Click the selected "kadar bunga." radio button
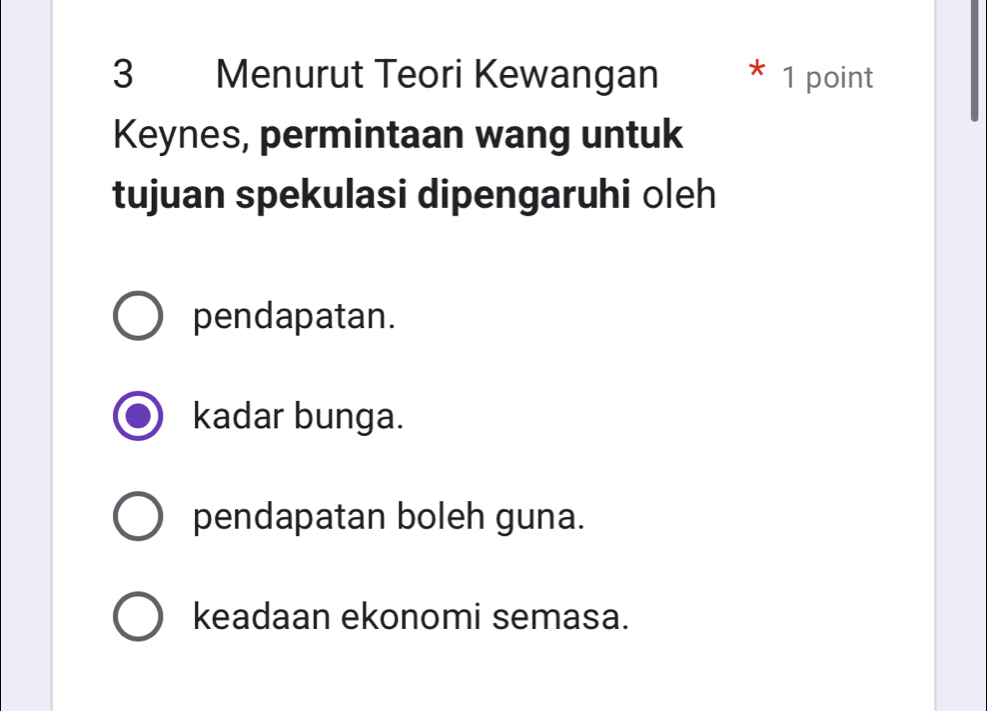 138,417
